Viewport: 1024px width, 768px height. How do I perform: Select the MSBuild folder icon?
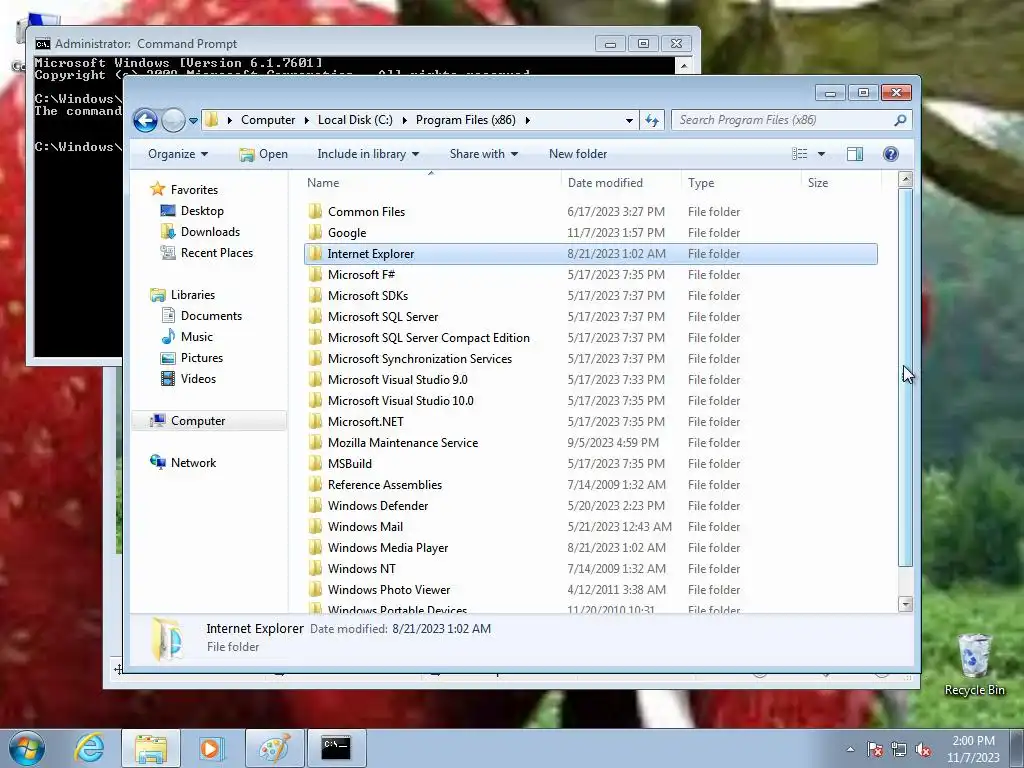tap(315, 463)
